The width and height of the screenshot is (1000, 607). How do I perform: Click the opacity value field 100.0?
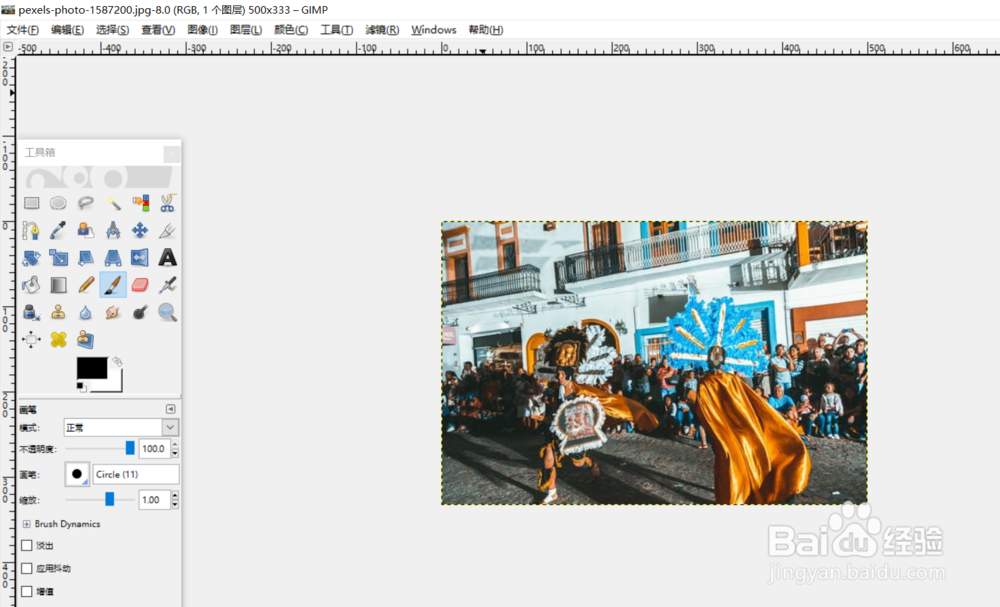pyautogui.click(x=155, y=449)
